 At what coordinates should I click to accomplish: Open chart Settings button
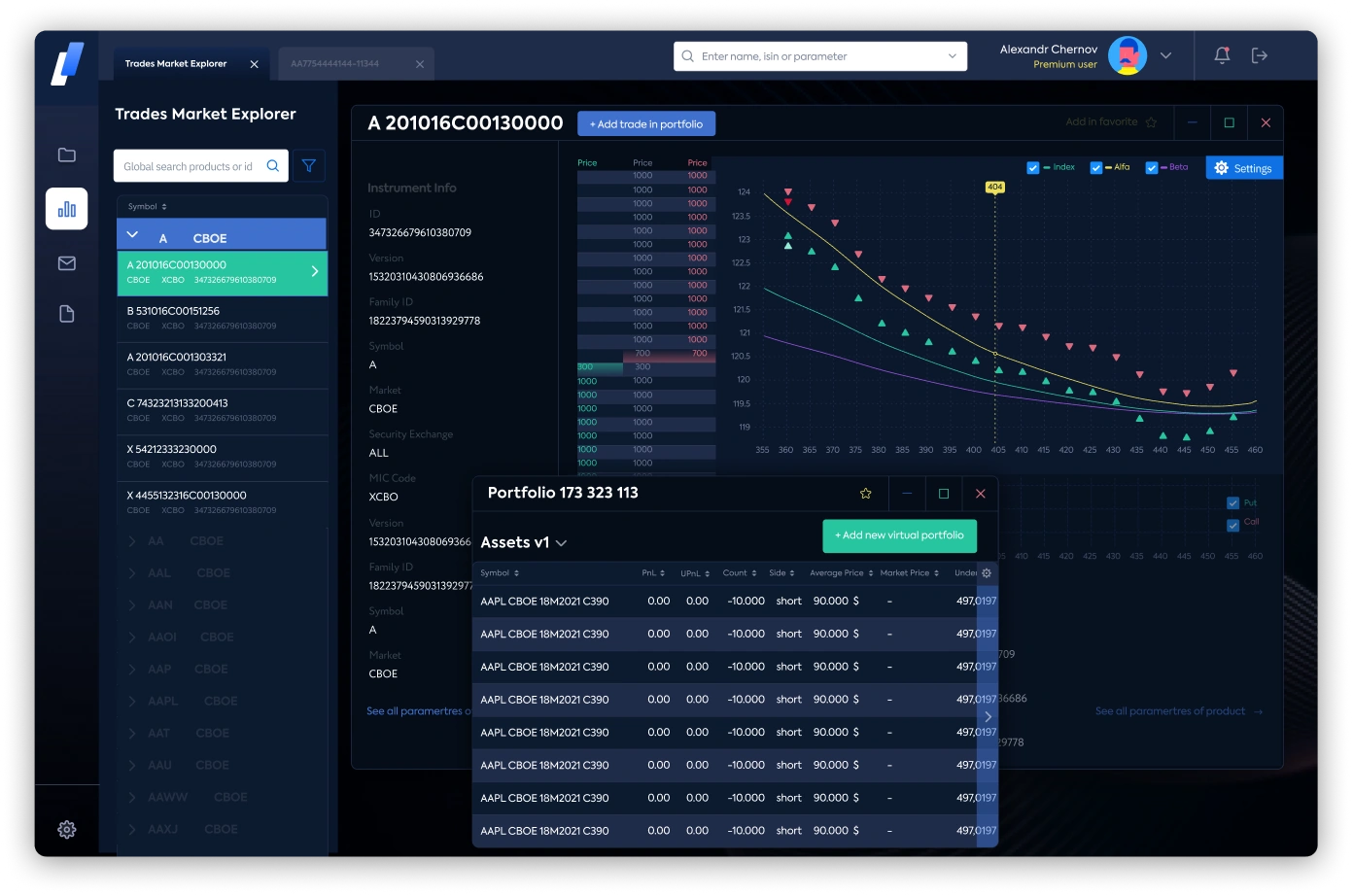point(1244,168)
